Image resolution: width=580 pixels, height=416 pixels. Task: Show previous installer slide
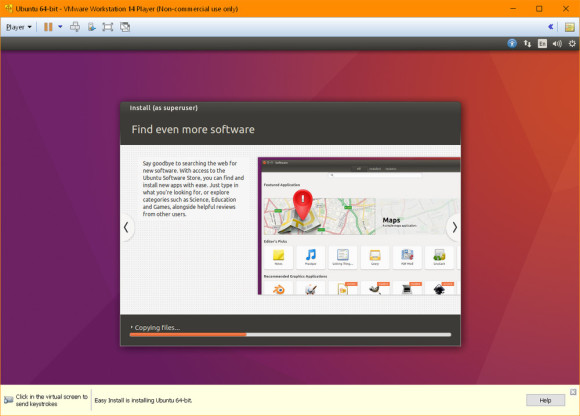(127, 227)
